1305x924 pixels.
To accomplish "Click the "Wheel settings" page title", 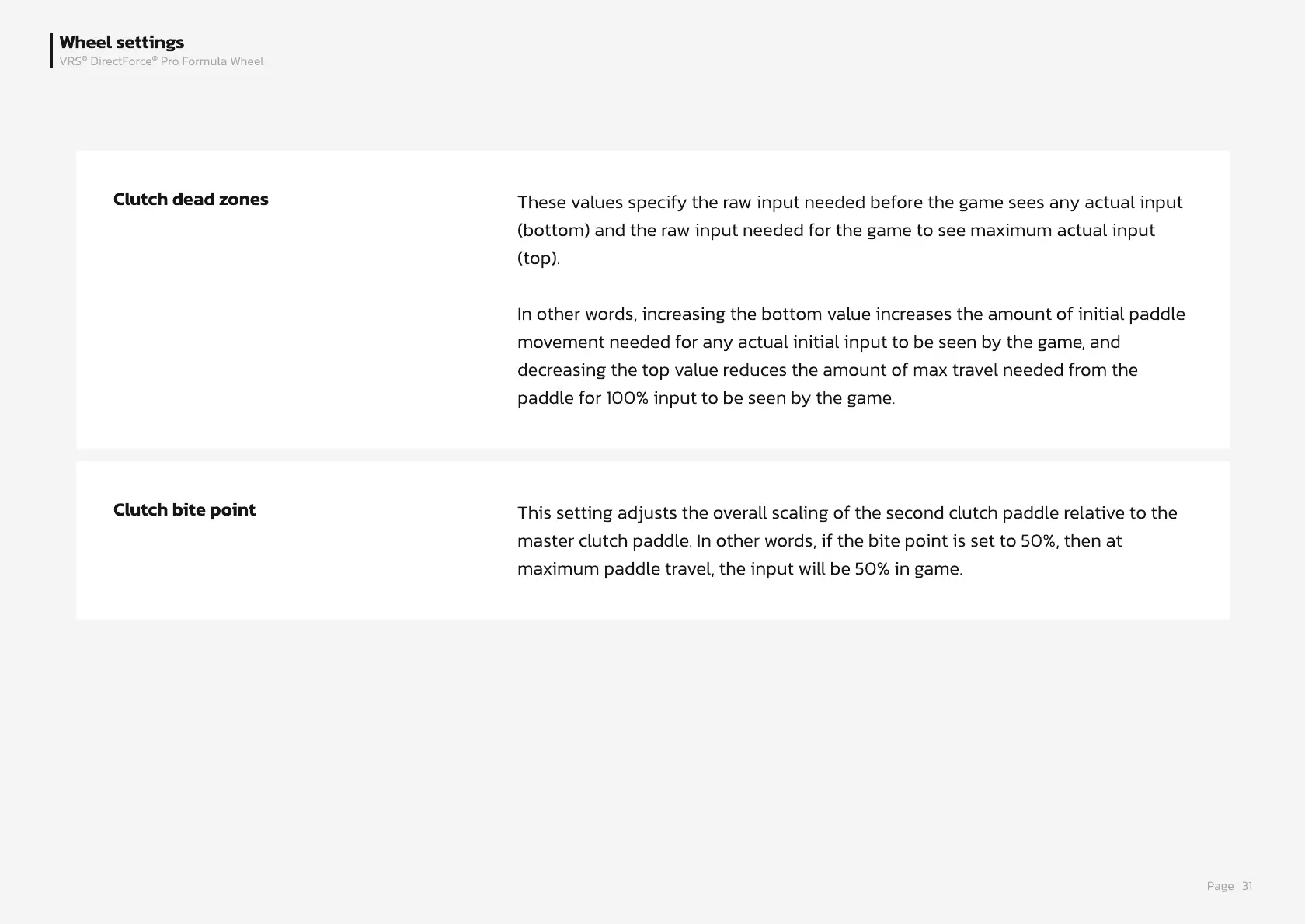I will pyautogui.click(x=121, y=43).
